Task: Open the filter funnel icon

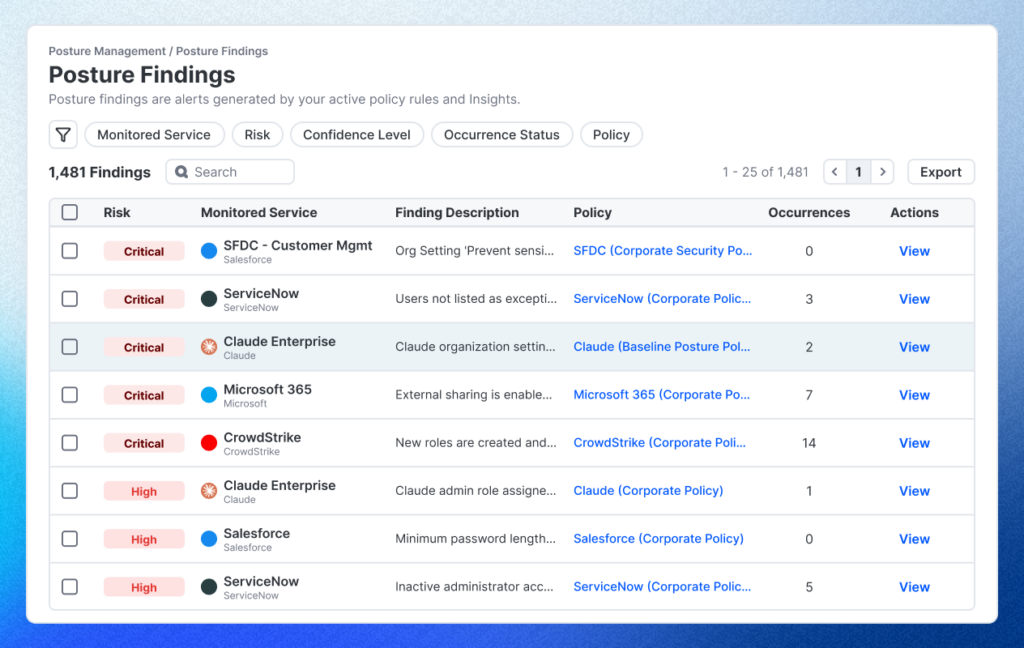Action: tap(63, 135)
